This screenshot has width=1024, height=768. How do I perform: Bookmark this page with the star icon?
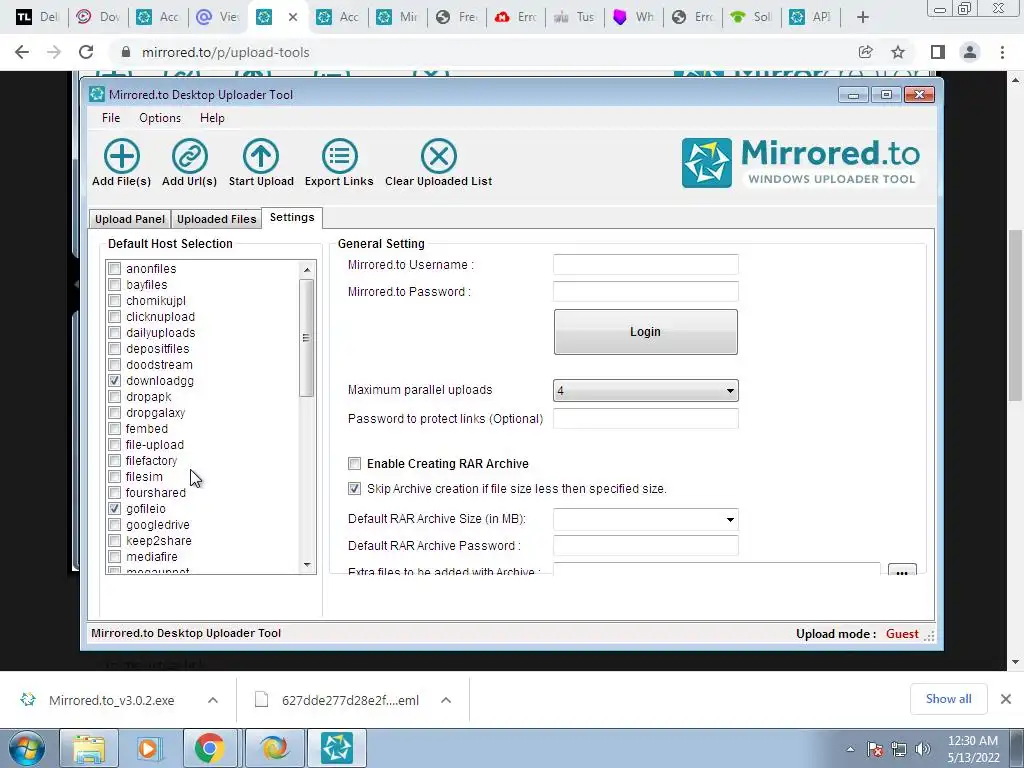click(898, 52)
